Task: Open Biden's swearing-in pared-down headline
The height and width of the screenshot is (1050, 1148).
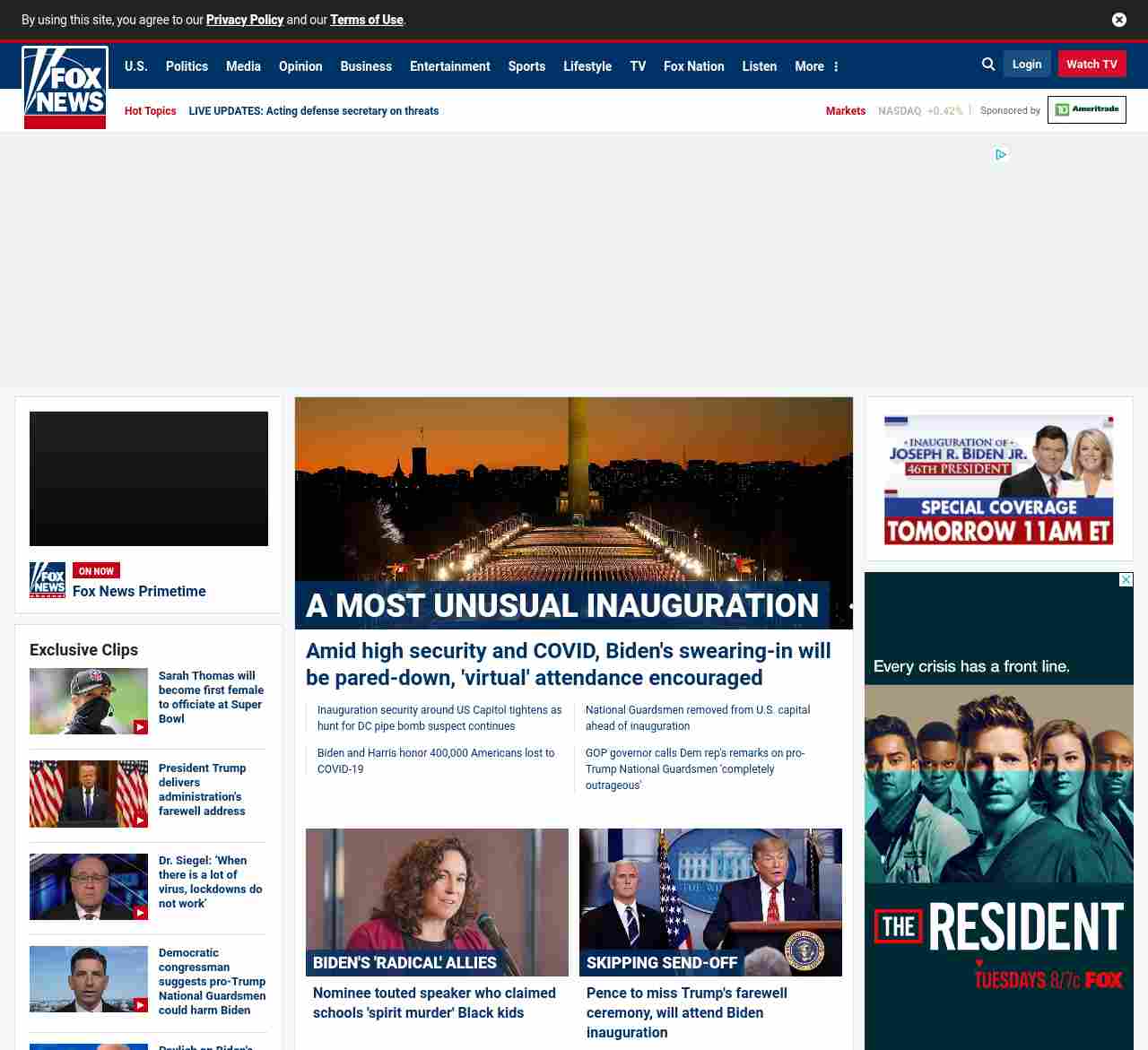Action: click(x=569, y=664)
